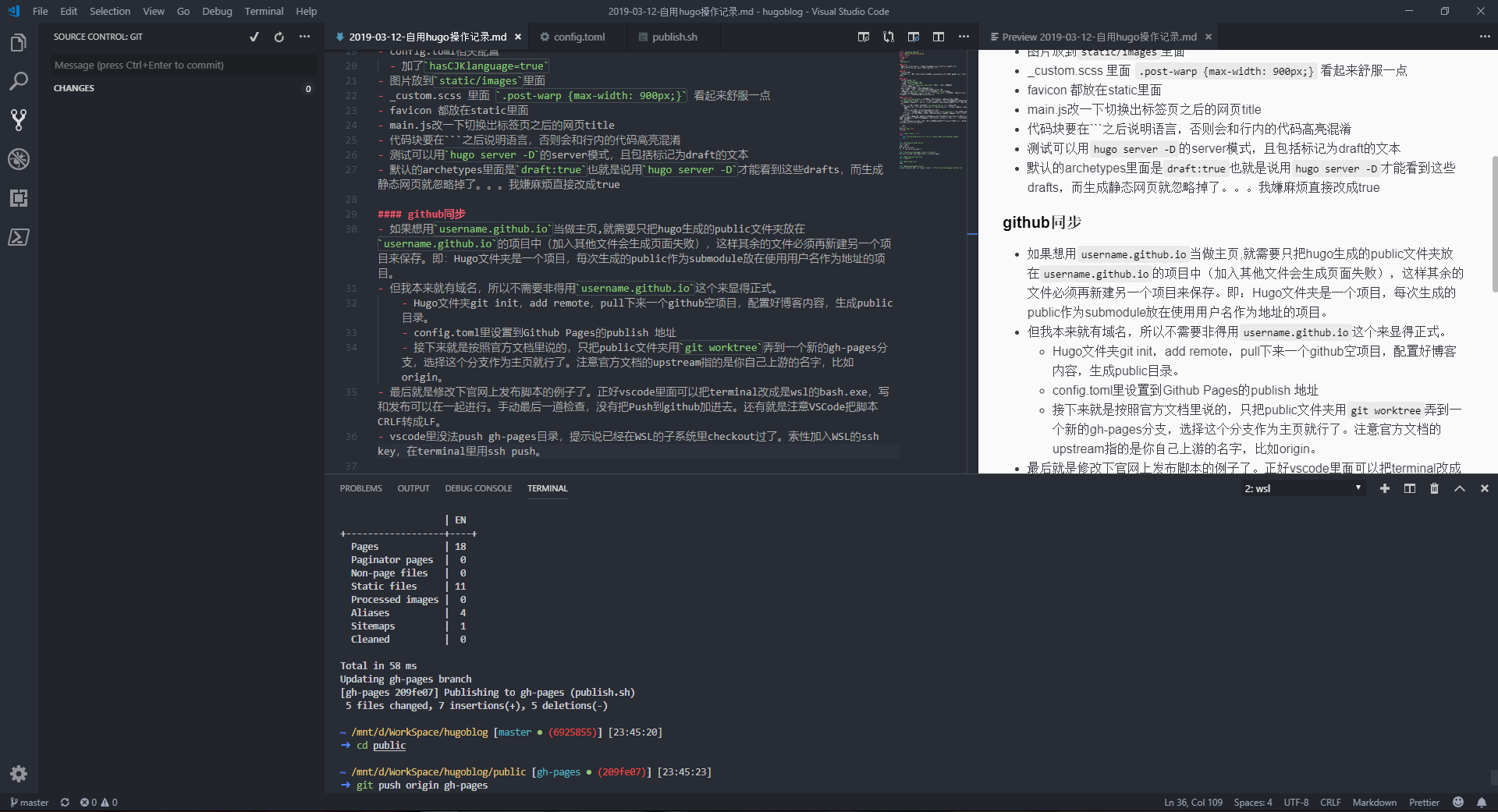1498x812 pixels.
Task: Close the hugo操作记录.md editor tab
Action: [518, 37]
